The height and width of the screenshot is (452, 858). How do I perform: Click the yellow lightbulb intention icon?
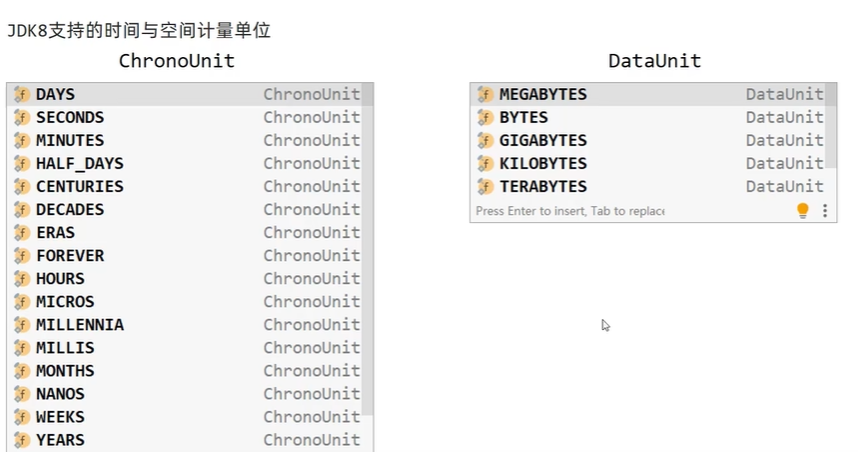click(x=802, y=211)
